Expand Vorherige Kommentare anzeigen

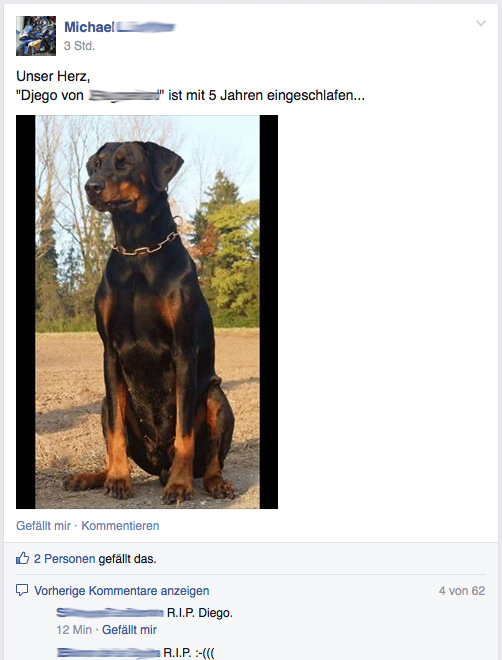point(122,591)
